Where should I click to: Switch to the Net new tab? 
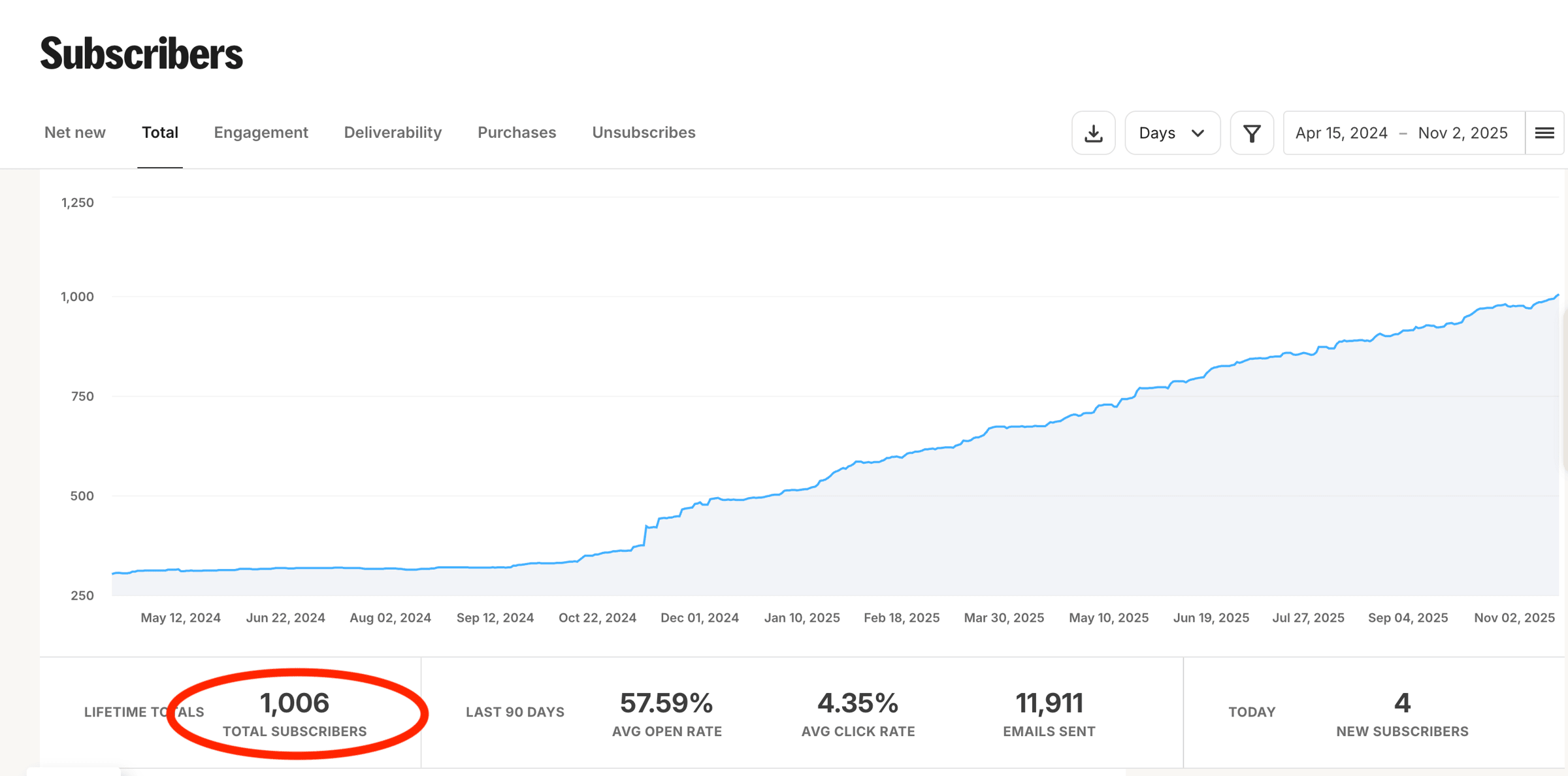75,133
